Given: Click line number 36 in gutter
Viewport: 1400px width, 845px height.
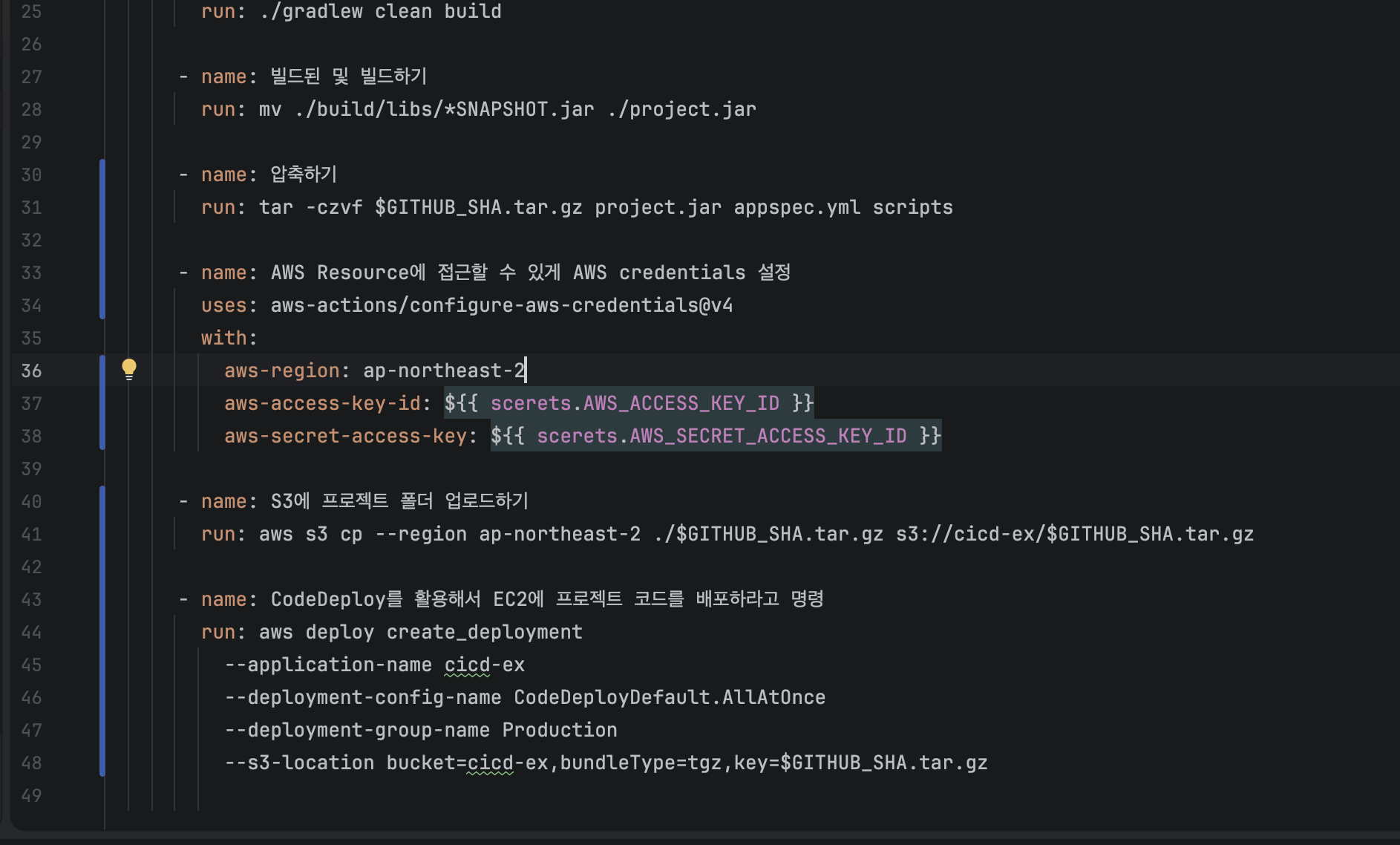Looking at the screenshot, I should coord(31,371).
